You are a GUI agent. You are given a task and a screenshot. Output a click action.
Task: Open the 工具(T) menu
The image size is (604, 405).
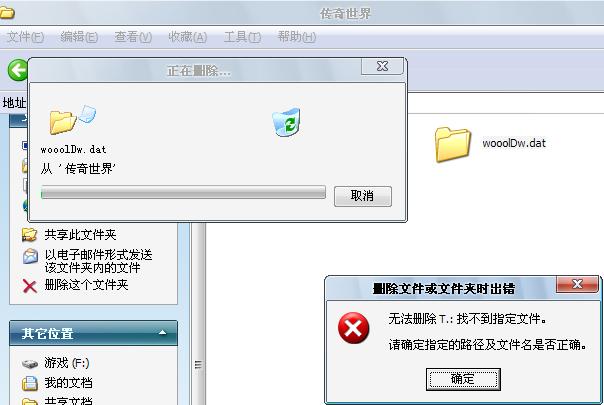[243, 37]
